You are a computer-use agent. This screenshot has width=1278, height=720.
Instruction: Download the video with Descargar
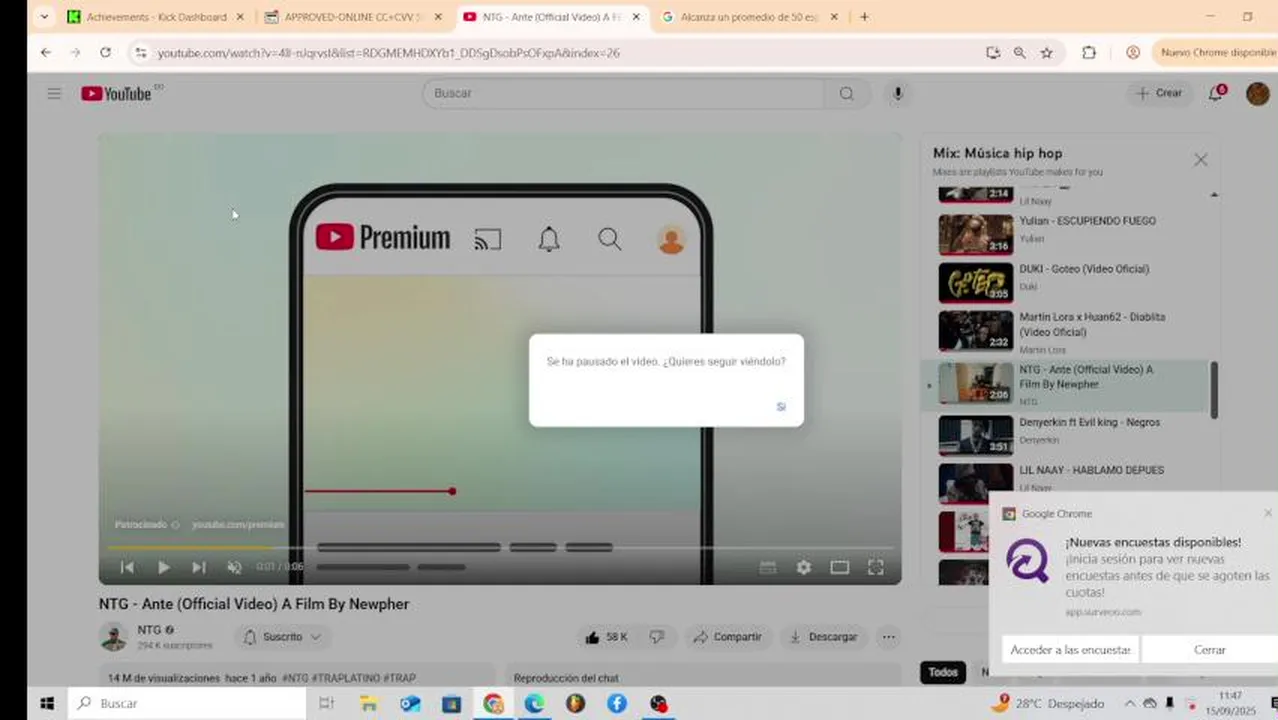tap(823, 637)
